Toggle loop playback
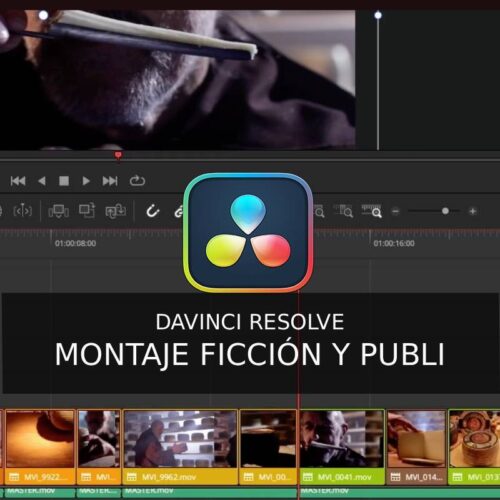Screen dimensions: 500x500 click(x=137, y=181)
